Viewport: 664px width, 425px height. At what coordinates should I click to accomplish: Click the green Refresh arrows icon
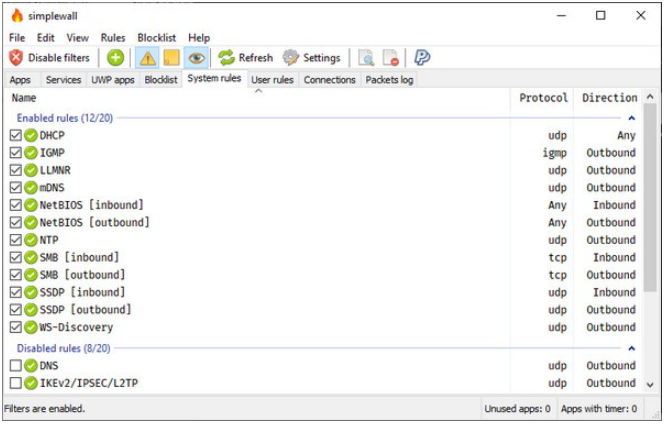[x=227, y=58]
